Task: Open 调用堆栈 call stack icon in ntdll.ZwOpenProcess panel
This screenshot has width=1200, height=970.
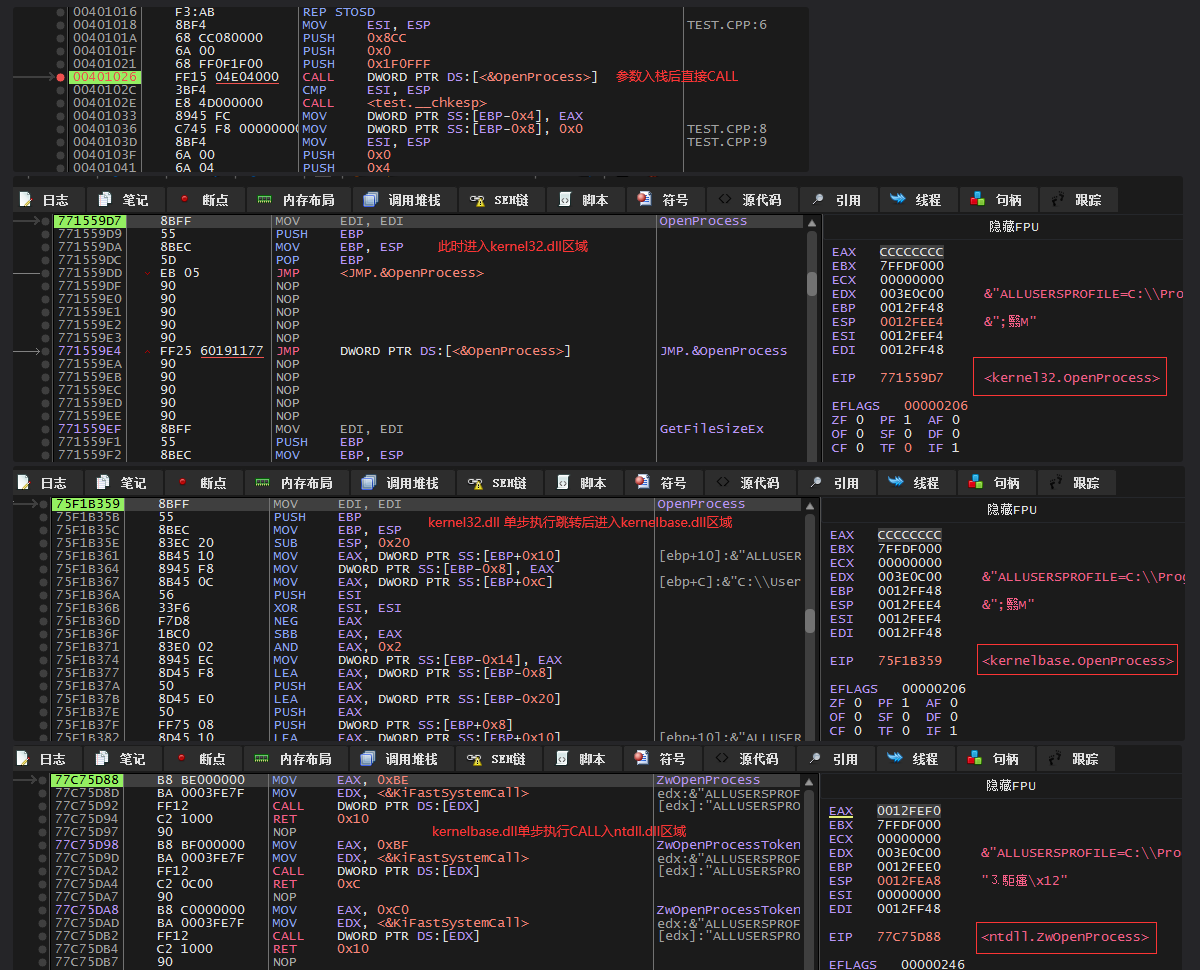Action: pos(368,759)
